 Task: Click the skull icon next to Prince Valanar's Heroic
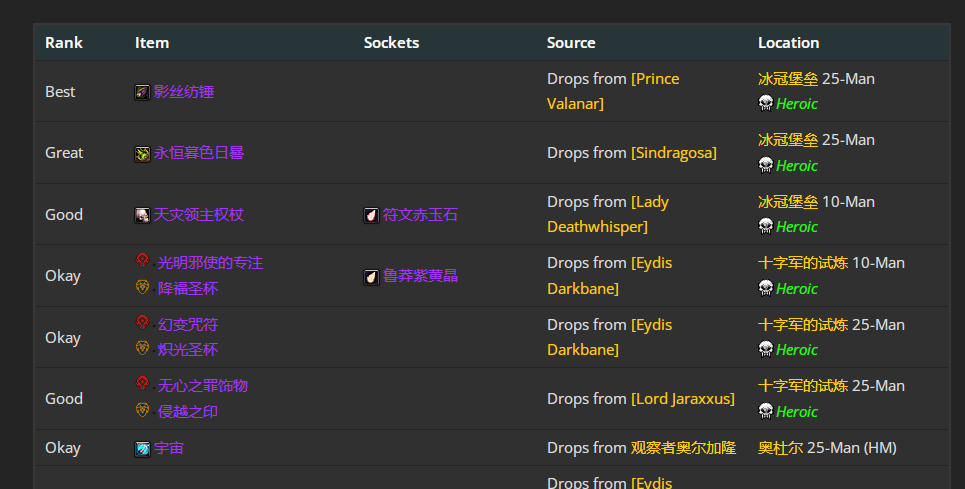[766, 103]
